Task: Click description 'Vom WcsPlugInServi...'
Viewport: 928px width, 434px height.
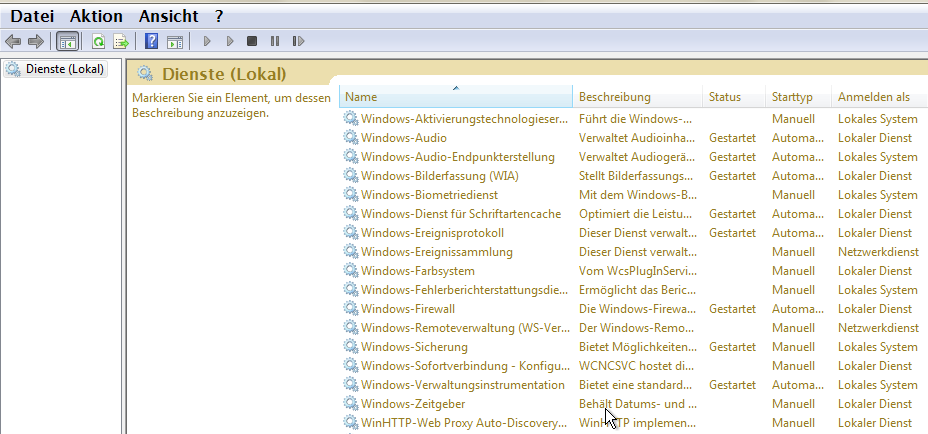Action: point(637,271)
